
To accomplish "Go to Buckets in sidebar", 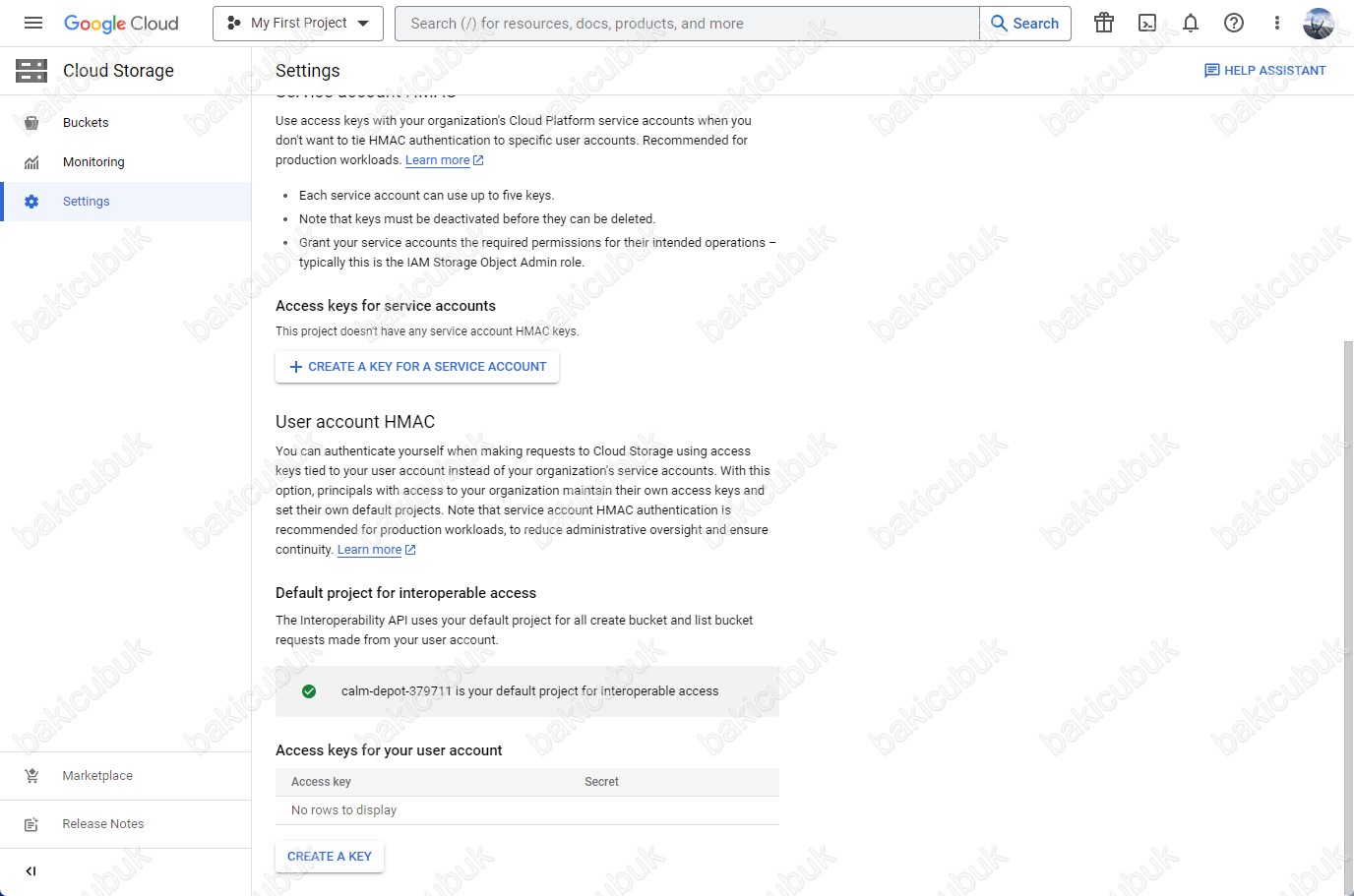I will point(126,122).
